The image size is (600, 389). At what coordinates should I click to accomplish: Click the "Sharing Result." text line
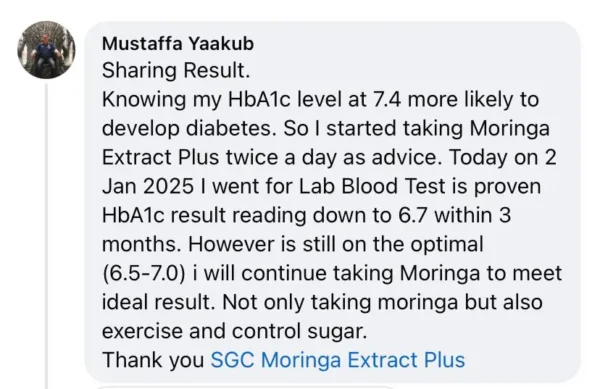pyautogui.click(x=176, y=71)
